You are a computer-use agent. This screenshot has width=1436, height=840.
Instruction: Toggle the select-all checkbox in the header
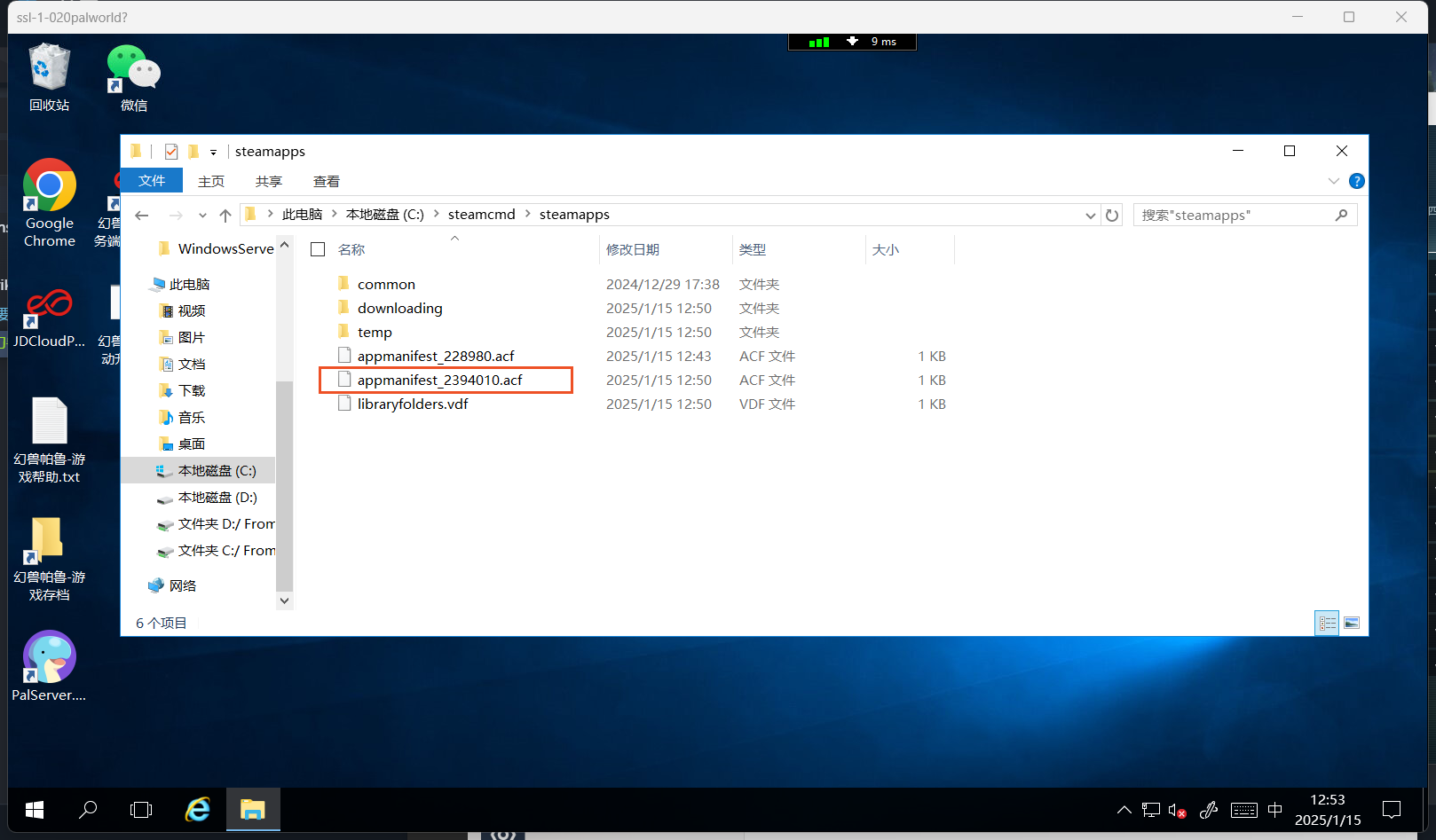point(318,249)
